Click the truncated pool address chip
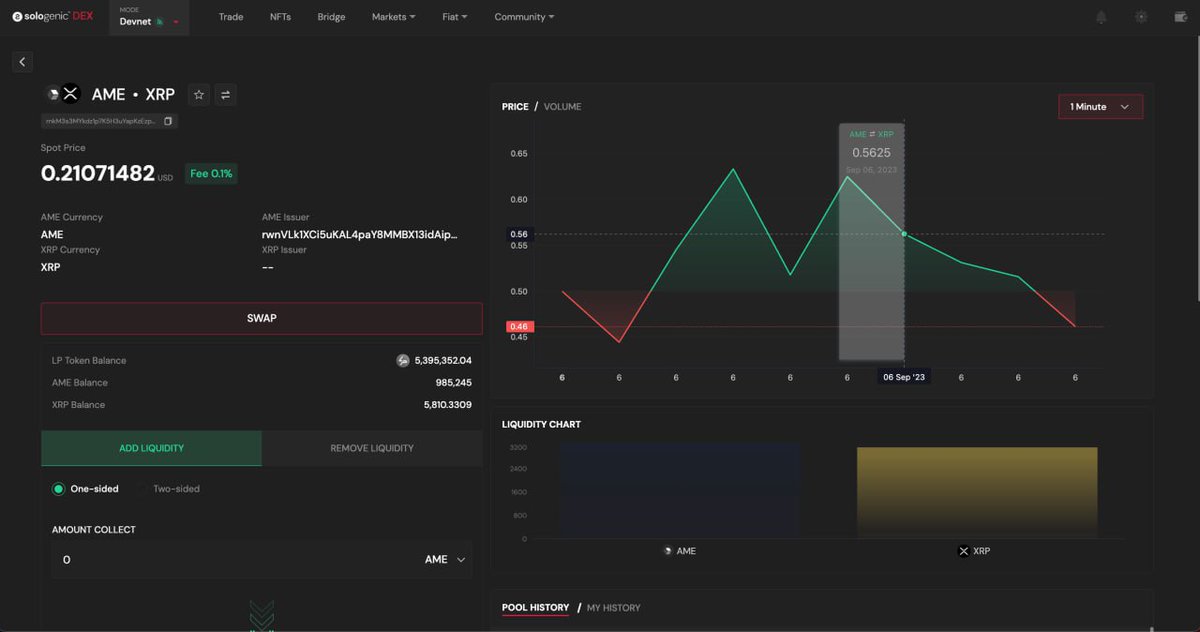The image size is (1200, 632). tap(110, 121)
